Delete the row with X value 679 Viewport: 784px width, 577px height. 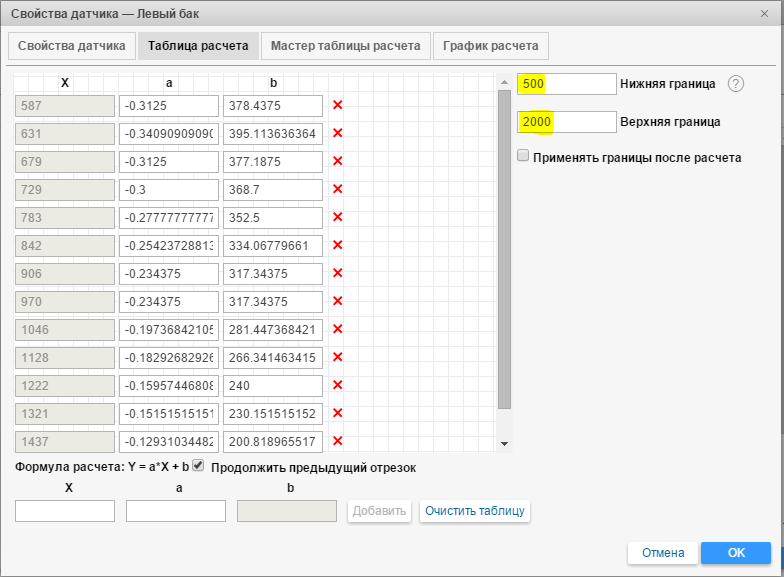(337, 161)
